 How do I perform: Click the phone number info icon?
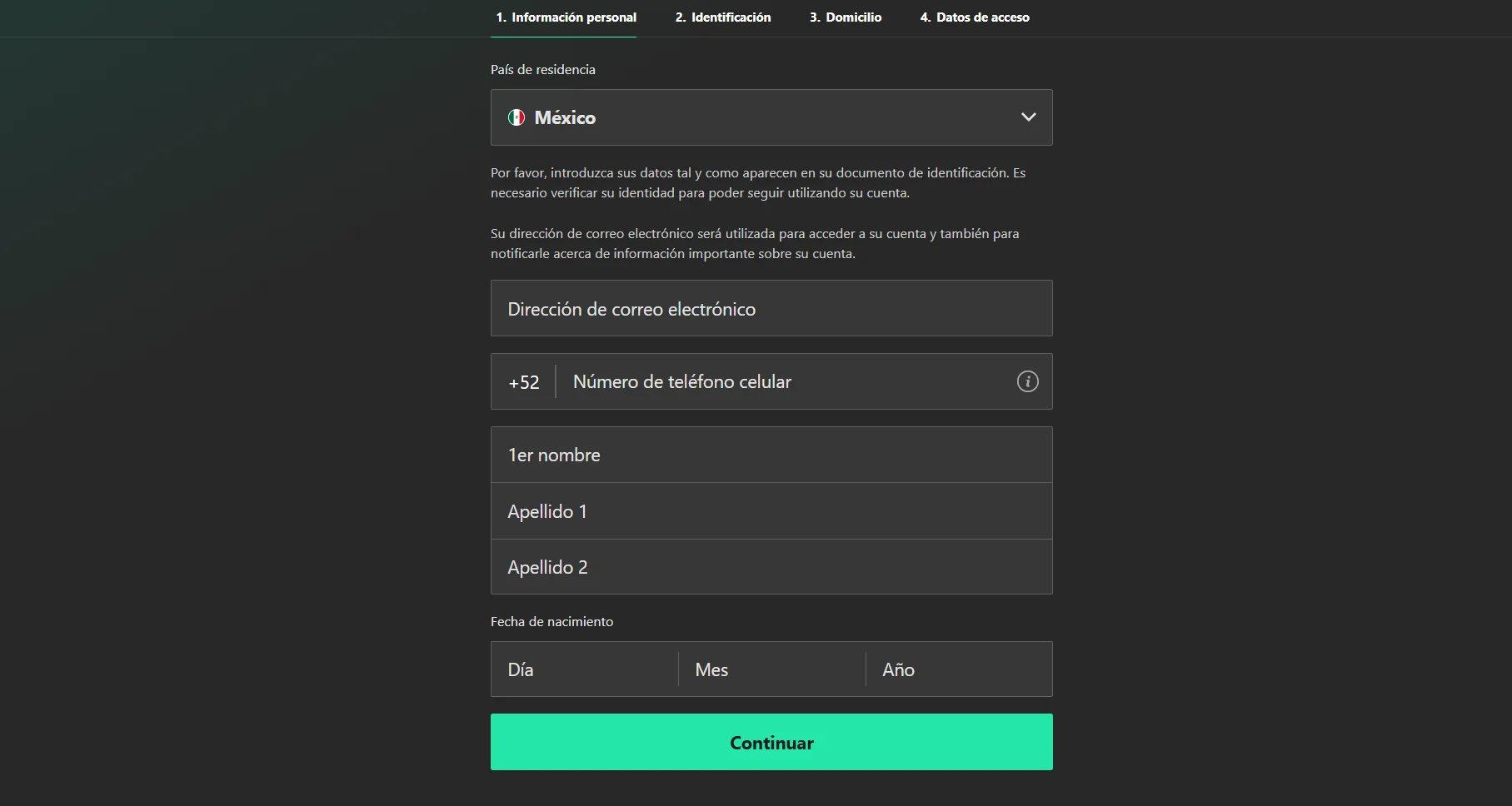click(x=1027, y=381)
